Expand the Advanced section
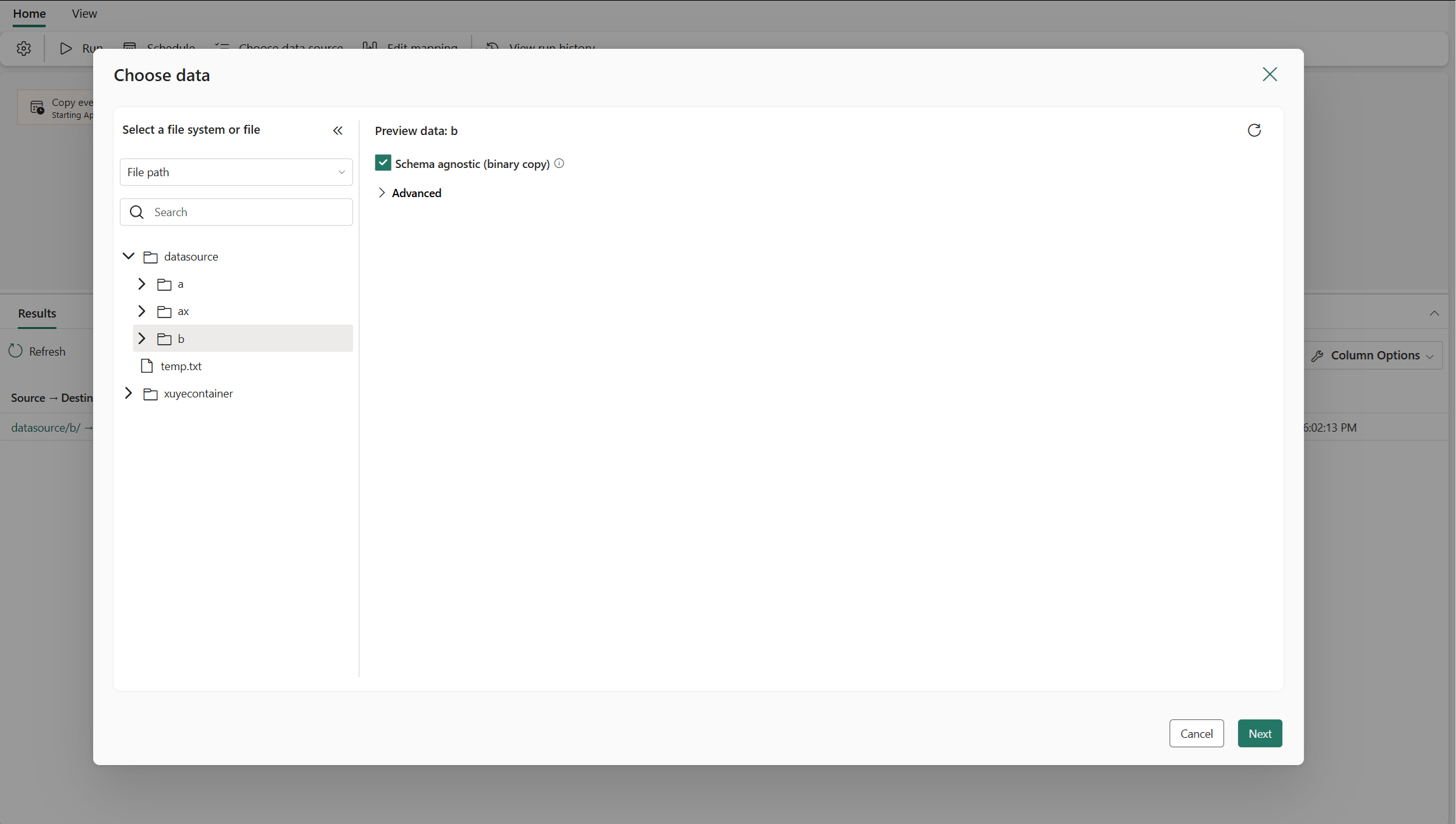 pos(409,193)
